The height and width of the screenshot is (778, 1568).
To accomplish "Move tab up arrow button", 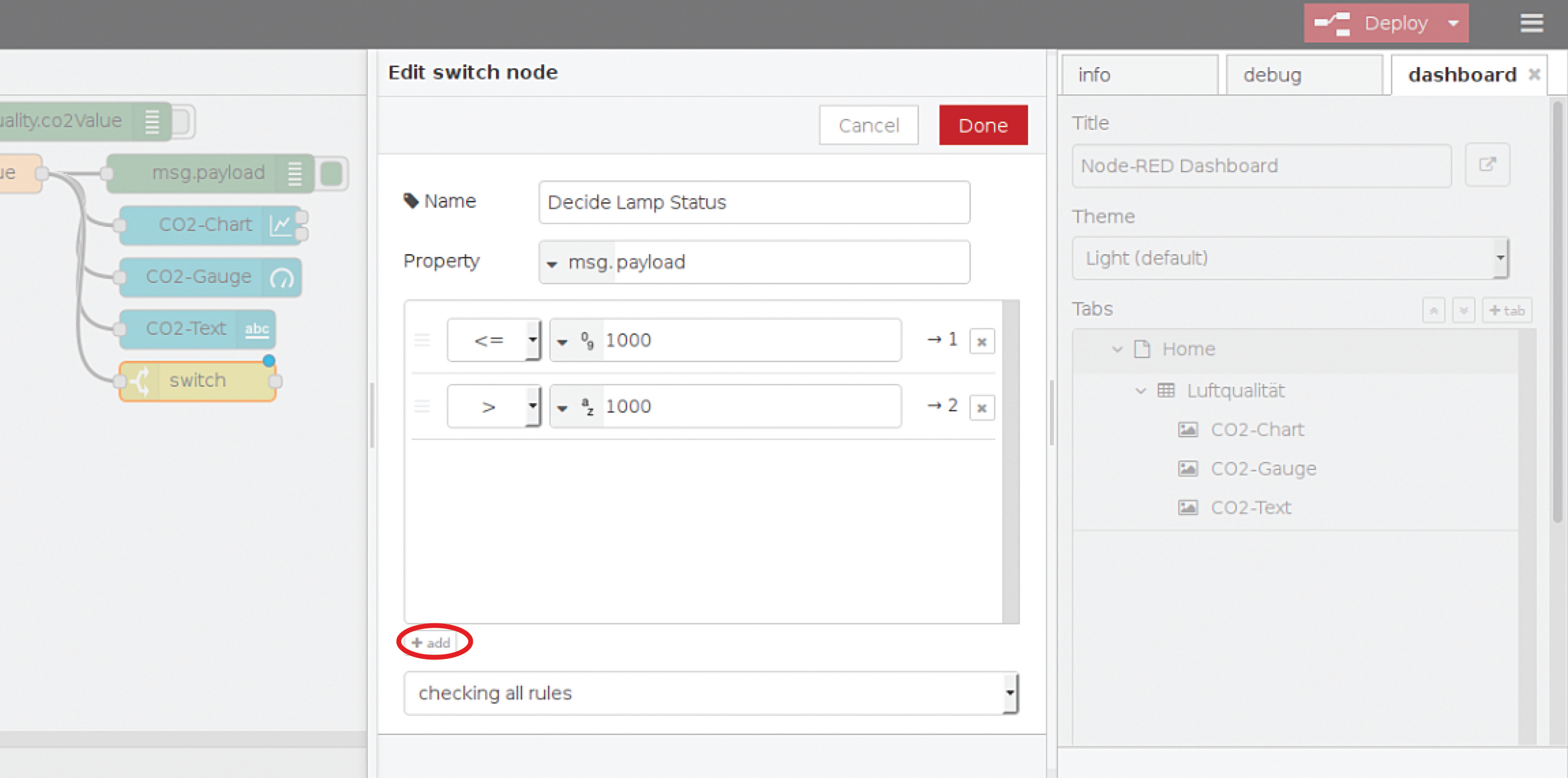I will click(x=1433, y=310).
